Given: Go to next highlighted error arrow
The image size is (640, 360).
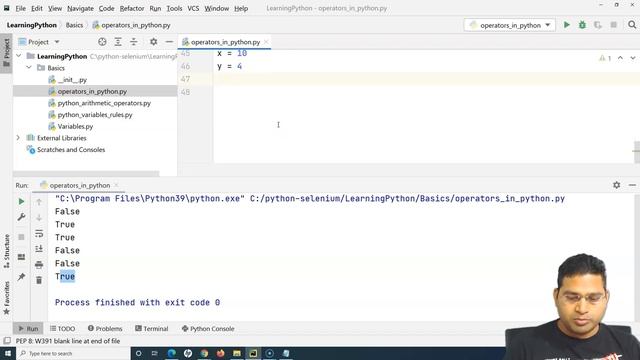Looking at the screenshot, I should coord(633,58).
